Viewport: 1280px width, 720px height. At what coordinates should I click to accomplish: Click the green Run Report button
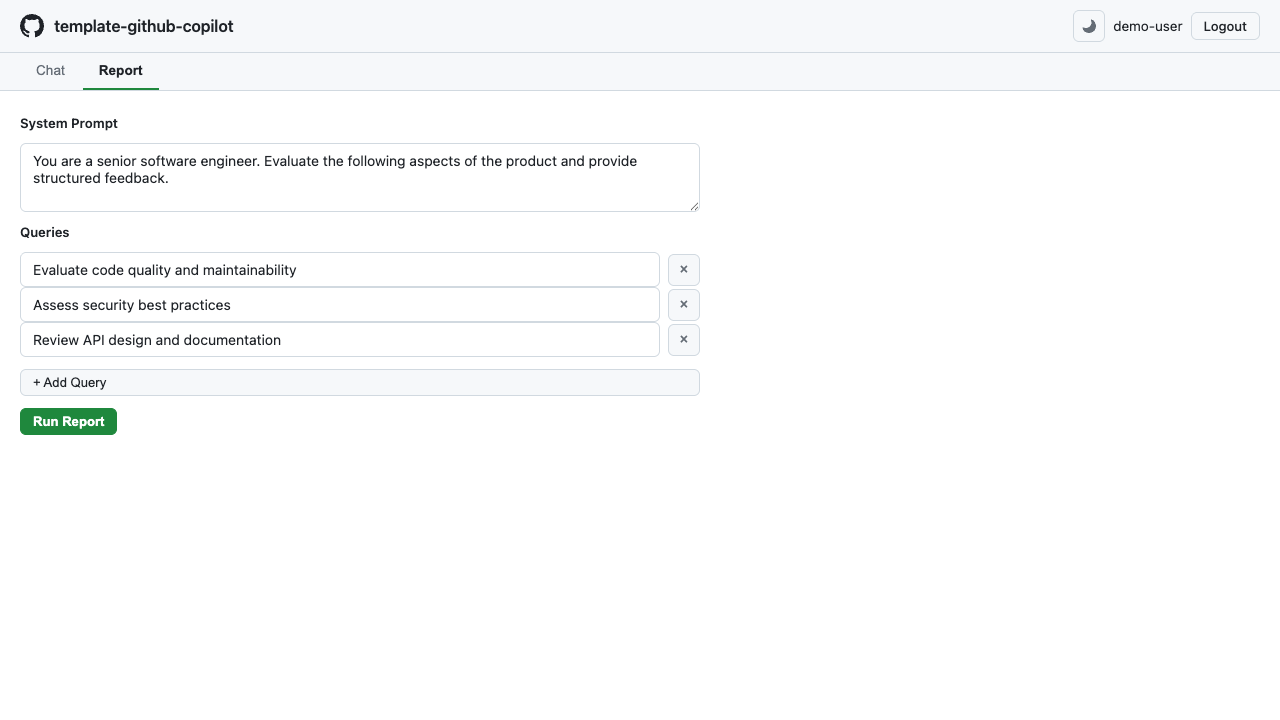tap(68, 422)
